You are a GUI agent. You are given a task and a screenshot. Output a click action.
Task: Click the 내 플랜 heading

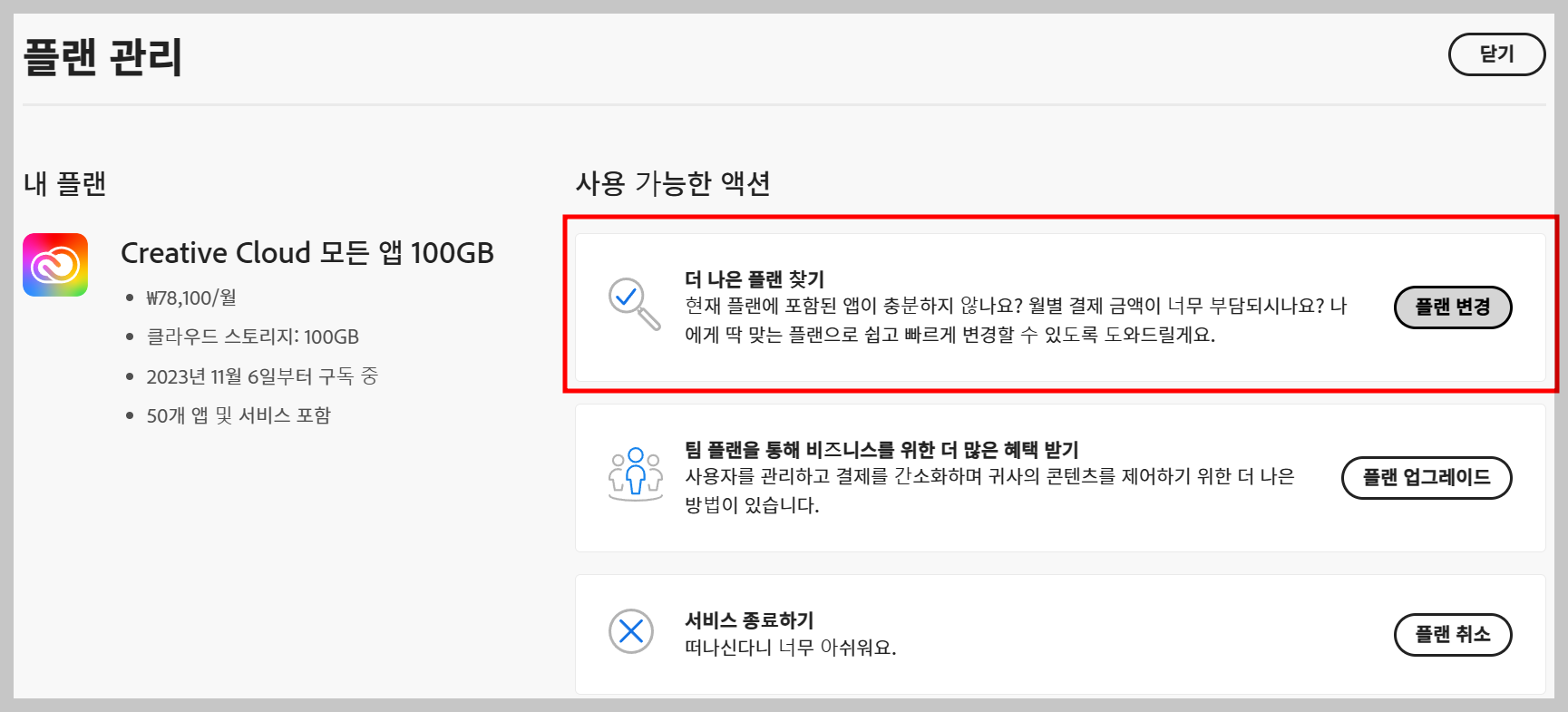click(x=64, y=184)
